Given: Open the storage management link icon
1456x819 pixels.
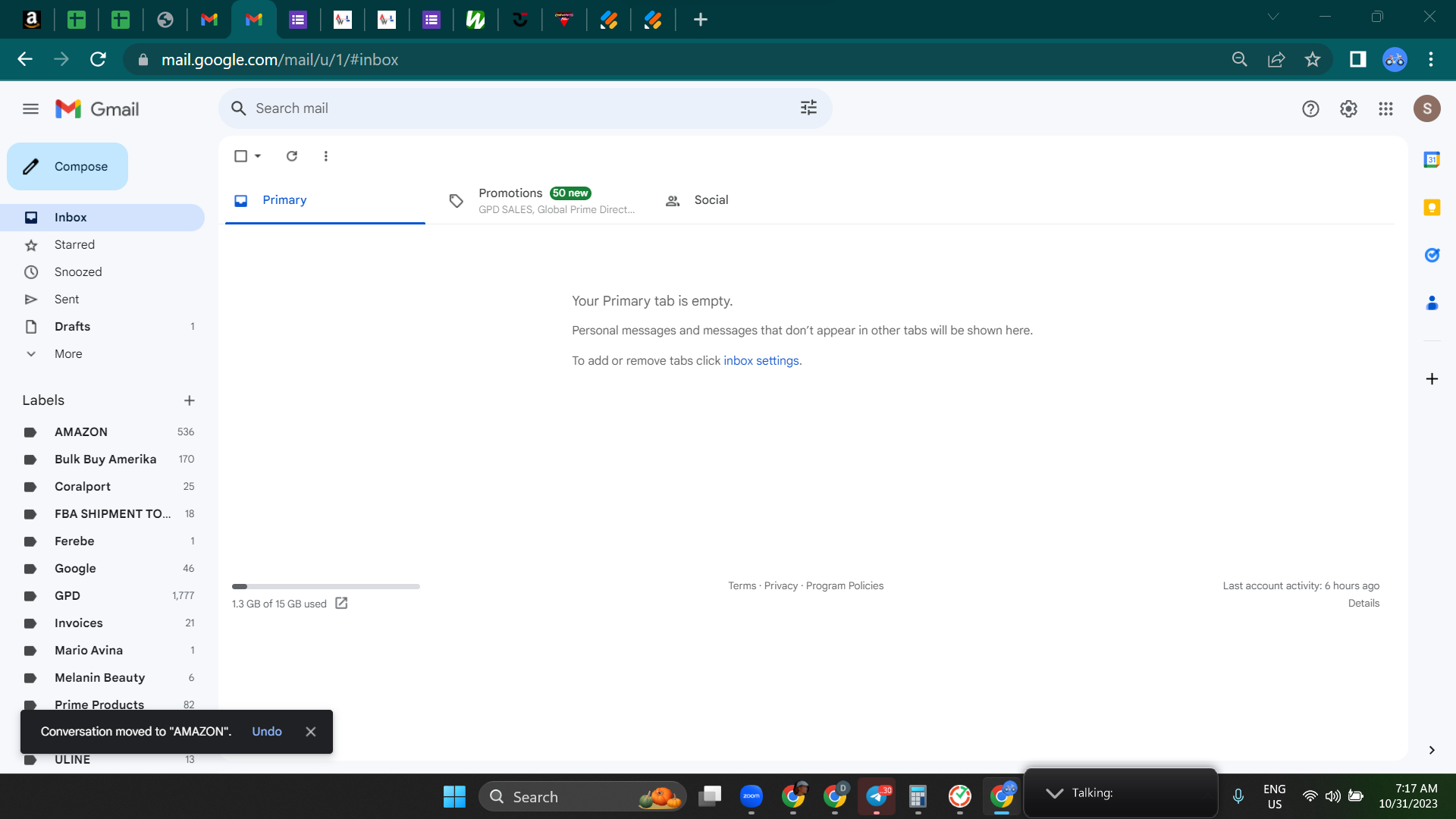Looking at the screenshot, I should (x=341, y=604).
